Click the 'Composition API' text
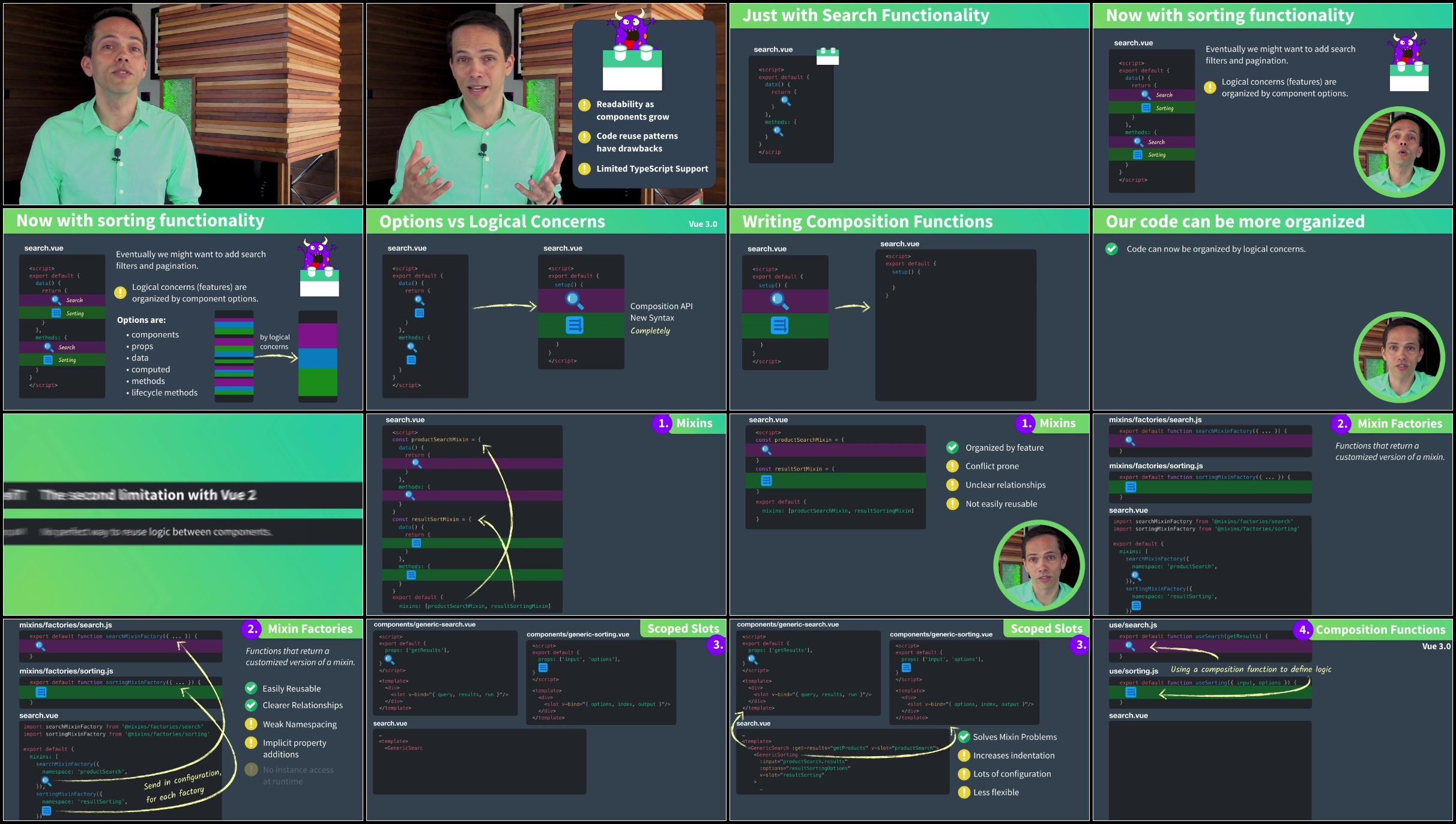This screenshot has height=824, width=1456. pos(661,306)
